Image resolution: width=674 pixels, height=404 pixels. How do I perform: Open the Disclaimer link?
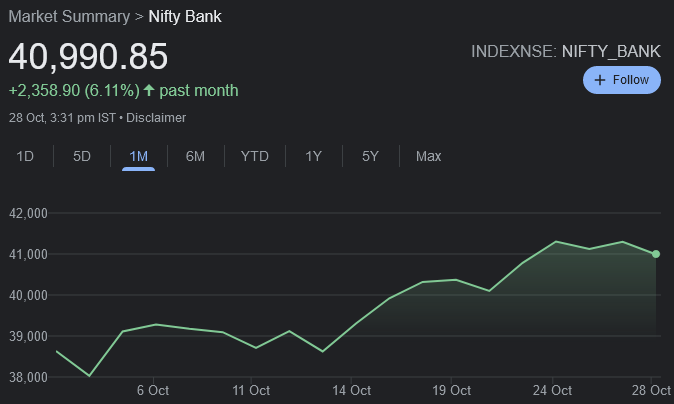(x=155, y=118)
